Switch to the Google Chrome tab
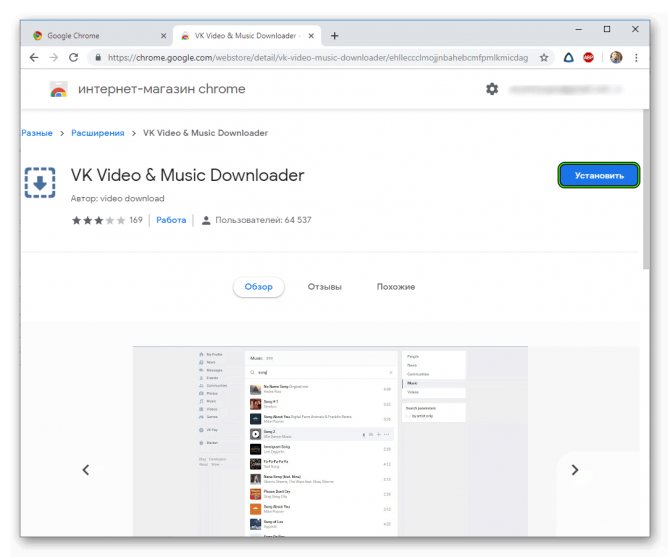The width and height of the screenshot is (670, 557). coord(98,36)
